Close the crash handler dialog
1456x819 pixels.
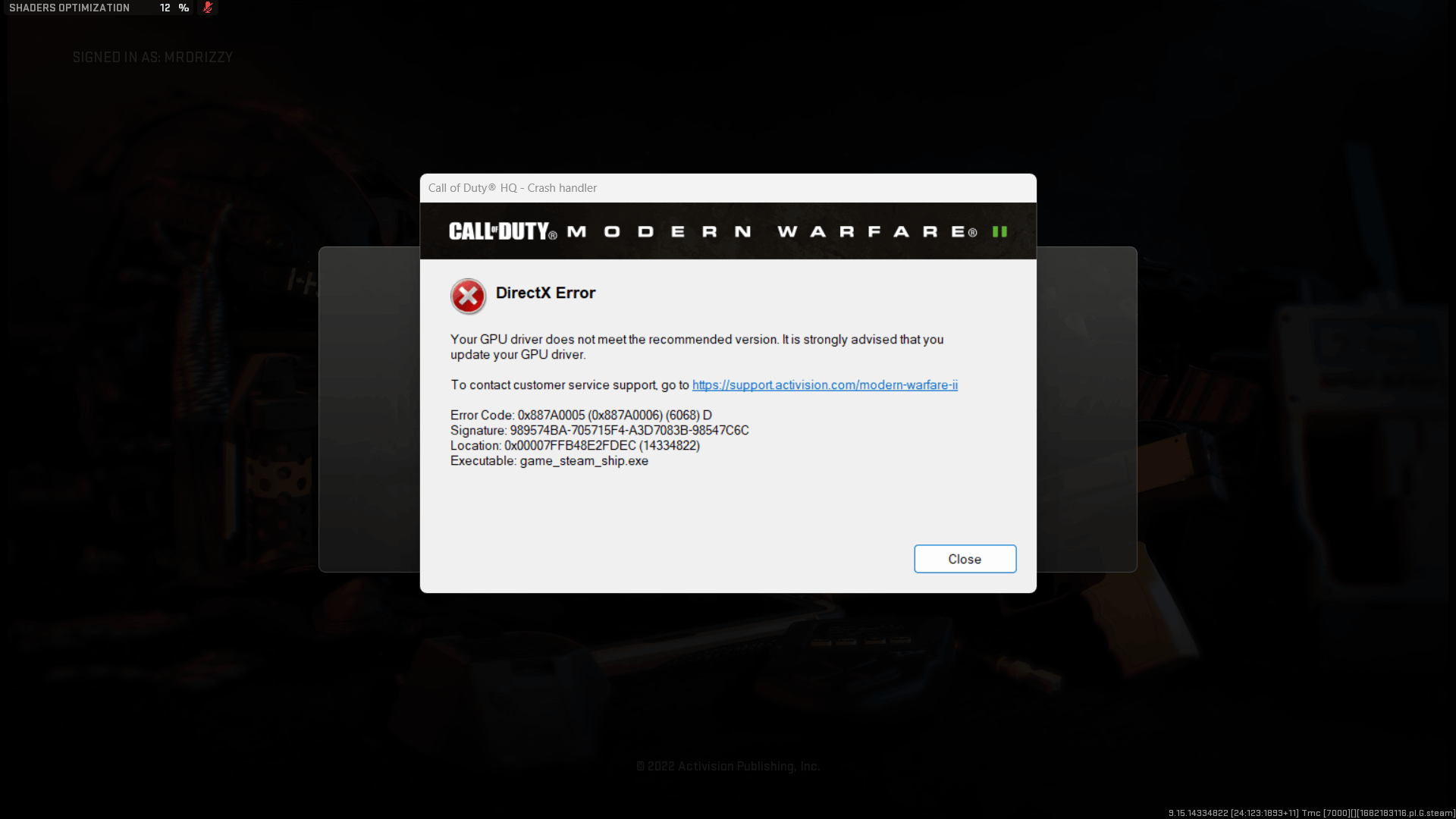tap(965, 559)
